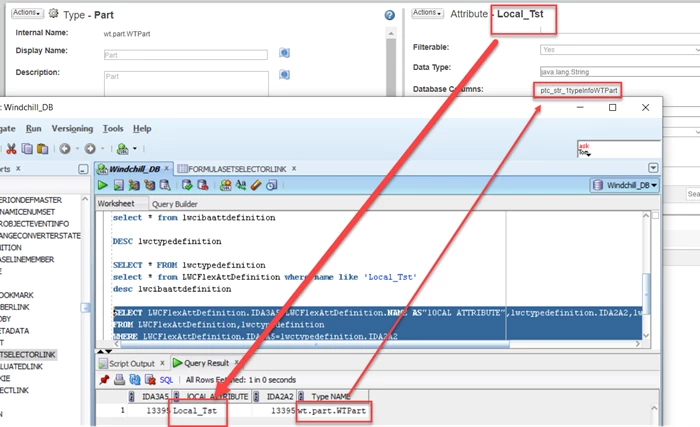Close the Windchill_DB worksheet tab

(x=167, y=168)
